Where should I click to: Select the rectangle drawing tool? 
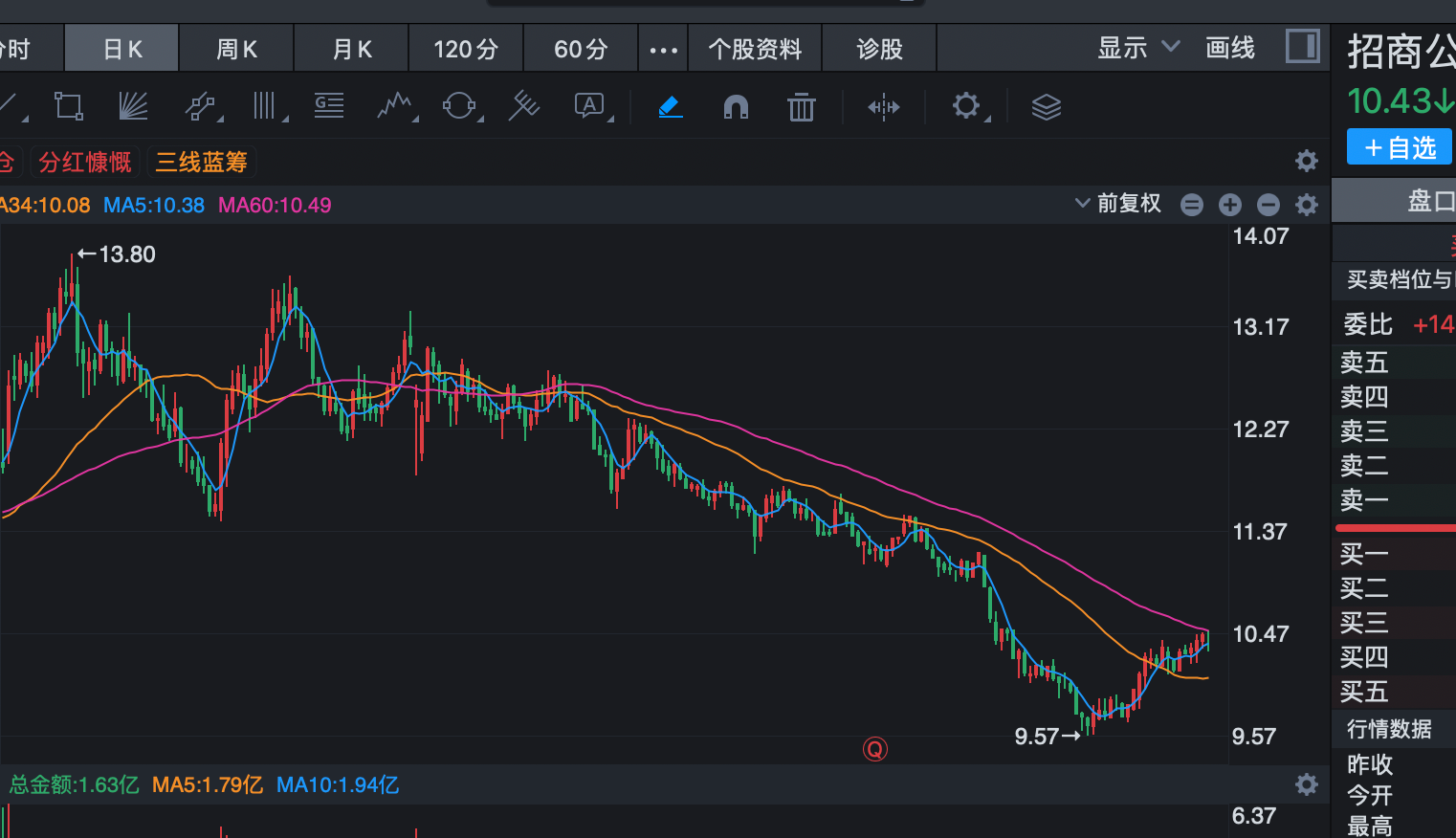[68, 106]
